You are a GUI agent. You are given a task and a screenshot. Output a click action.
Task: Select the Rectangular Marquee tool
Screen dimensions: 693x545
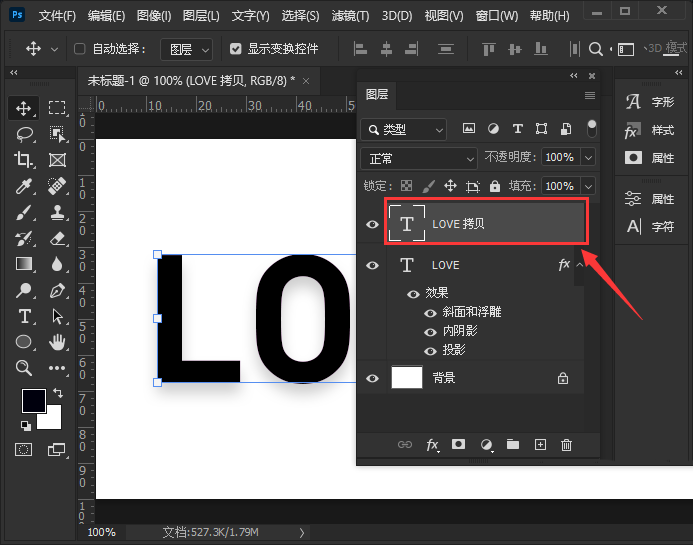click(x=57, y=108)
